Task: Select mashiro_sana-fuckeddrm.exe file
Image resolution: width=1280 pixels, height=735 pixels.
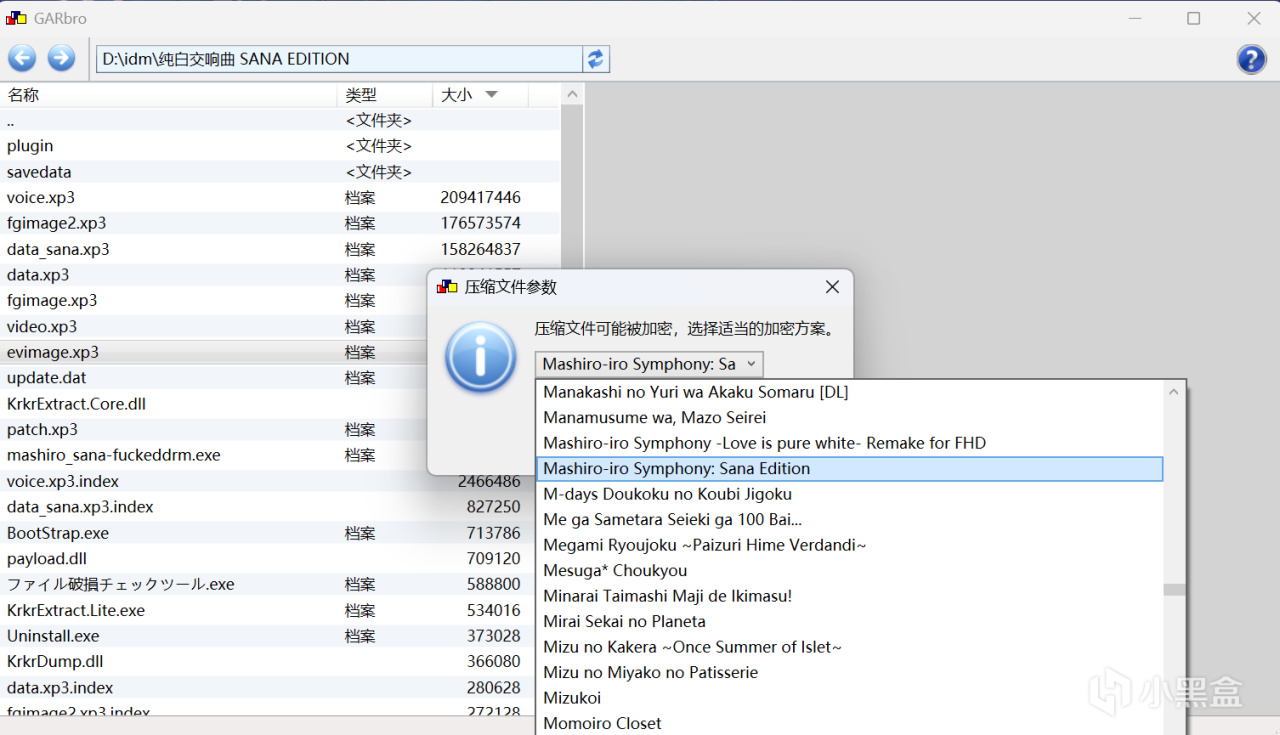Action: 213,455
